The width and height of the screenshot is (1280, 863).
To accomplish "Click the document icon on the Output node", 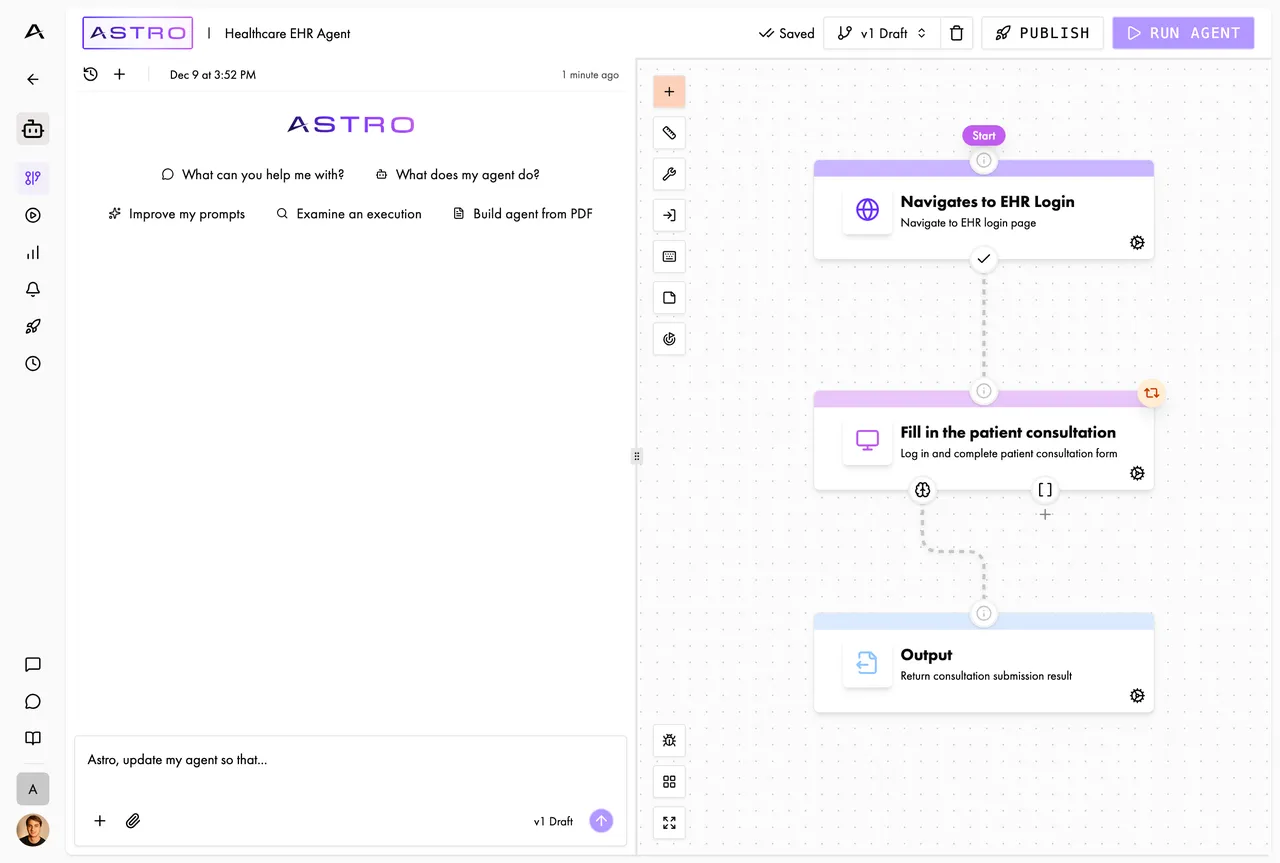I will [867, 663].
